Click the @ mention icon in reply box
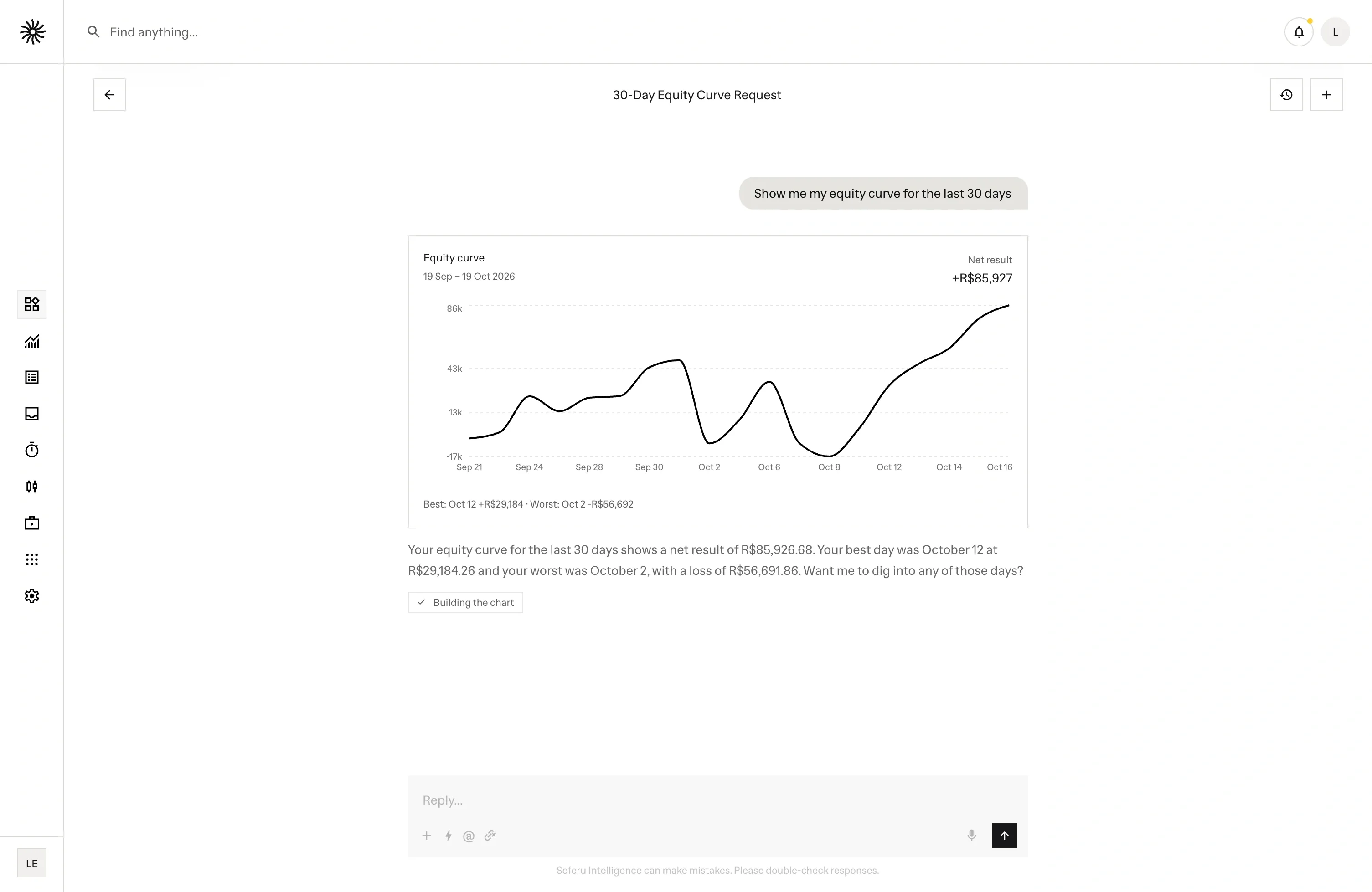Image resolution: width=1372 pixels, height=892 pixels. click(469, 836)
